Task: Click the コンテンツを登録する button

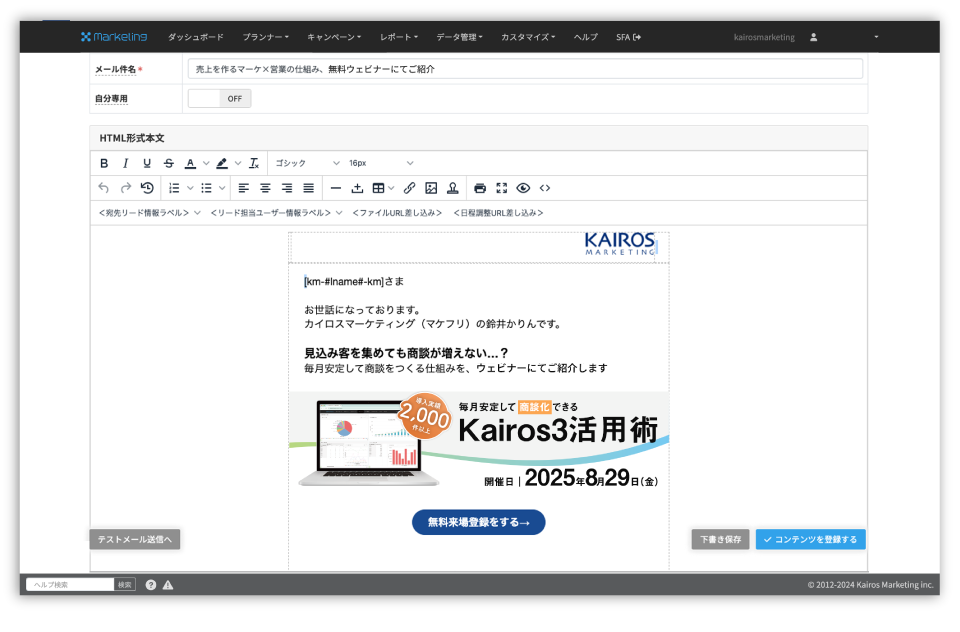Action: click(811, 540)
